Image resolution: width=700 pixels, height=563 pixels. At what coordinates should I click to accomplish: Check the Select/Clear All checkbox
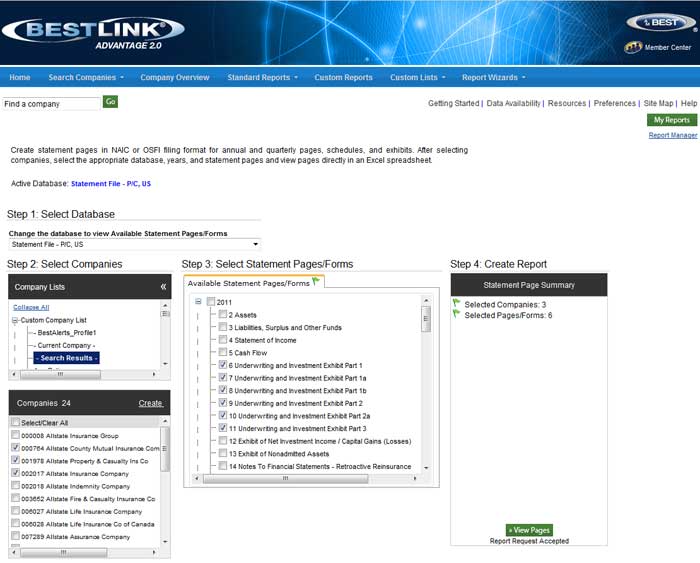tap(16, 422)
